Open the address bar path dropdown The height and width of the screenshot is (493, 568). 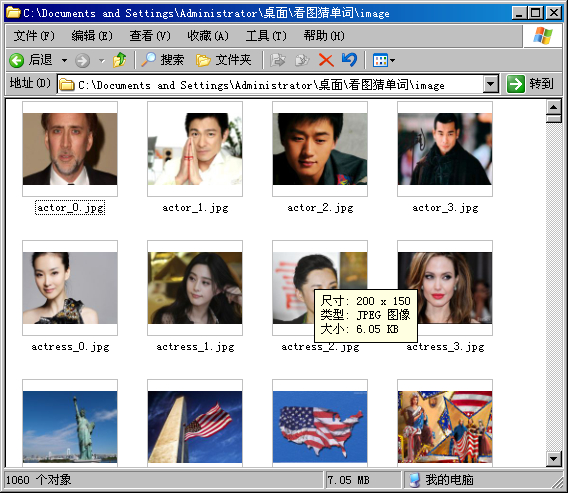490,84
